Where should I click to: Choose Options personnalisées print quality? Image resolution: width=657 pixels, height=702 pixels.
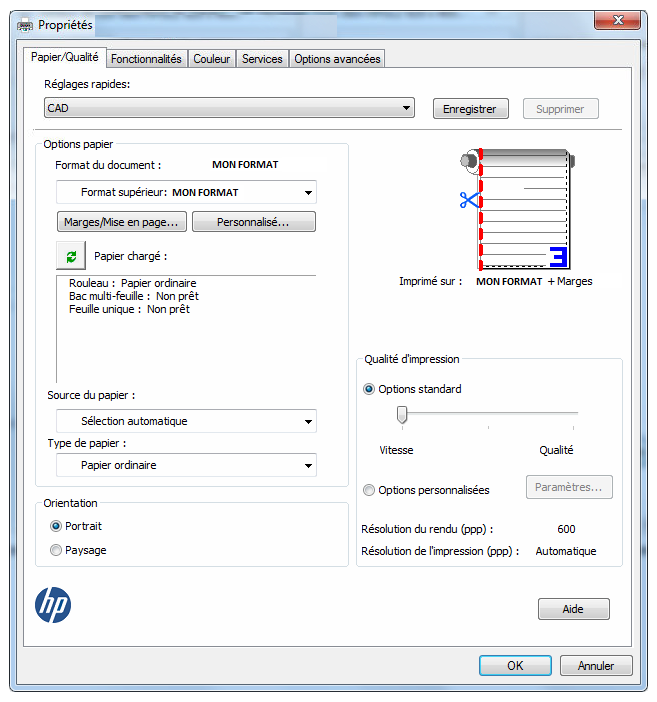[370, 490]
